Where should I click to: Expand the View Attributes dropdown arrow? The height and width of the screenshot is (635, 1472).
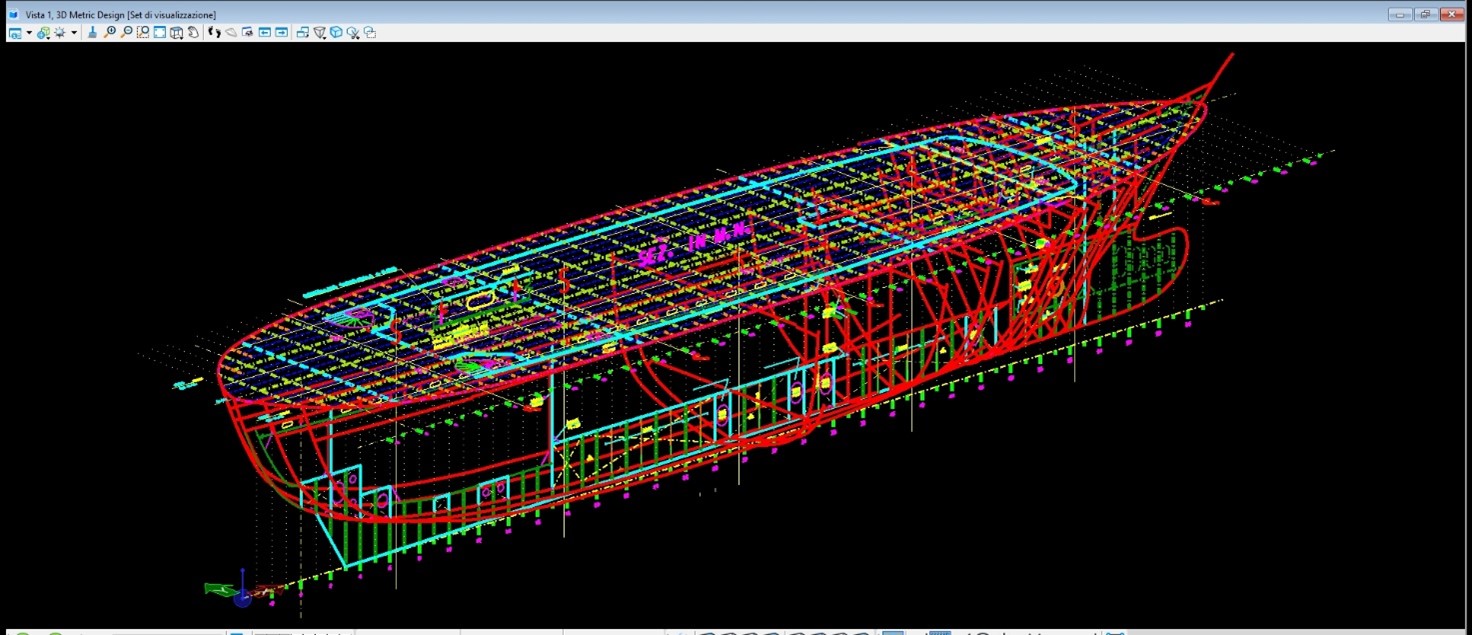point(28,33)
